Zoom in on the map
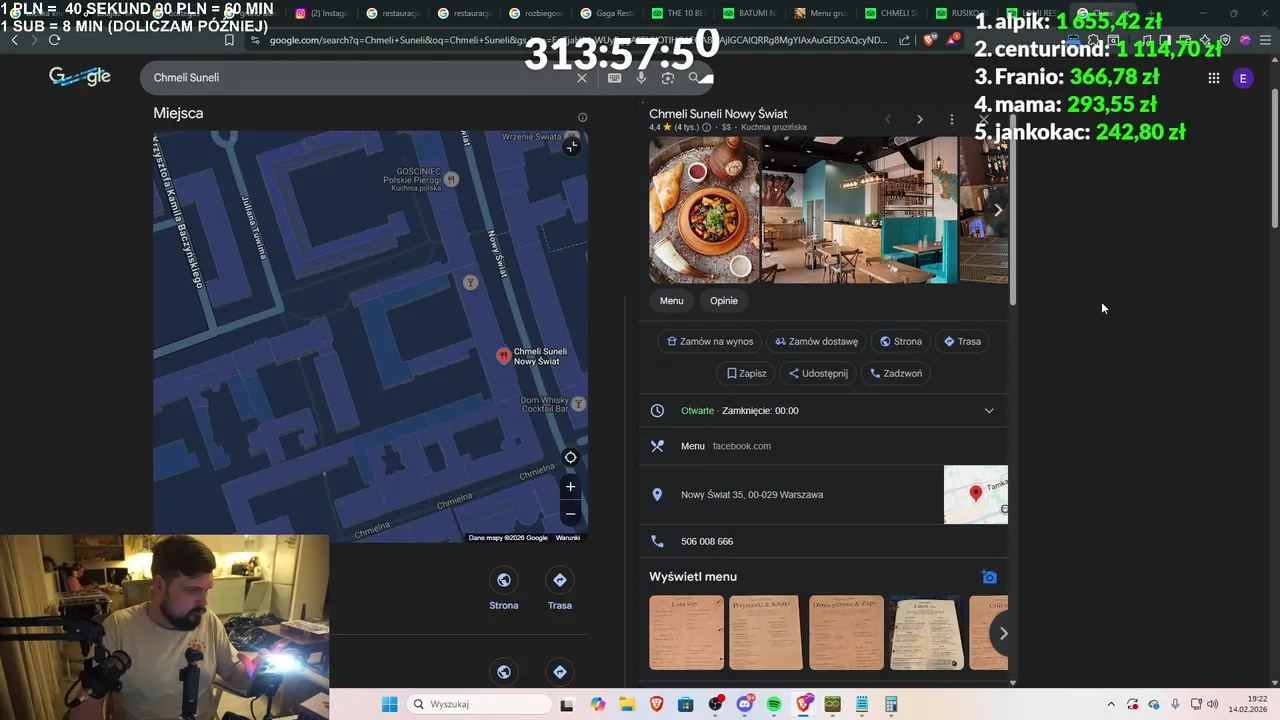 point(570,487)
